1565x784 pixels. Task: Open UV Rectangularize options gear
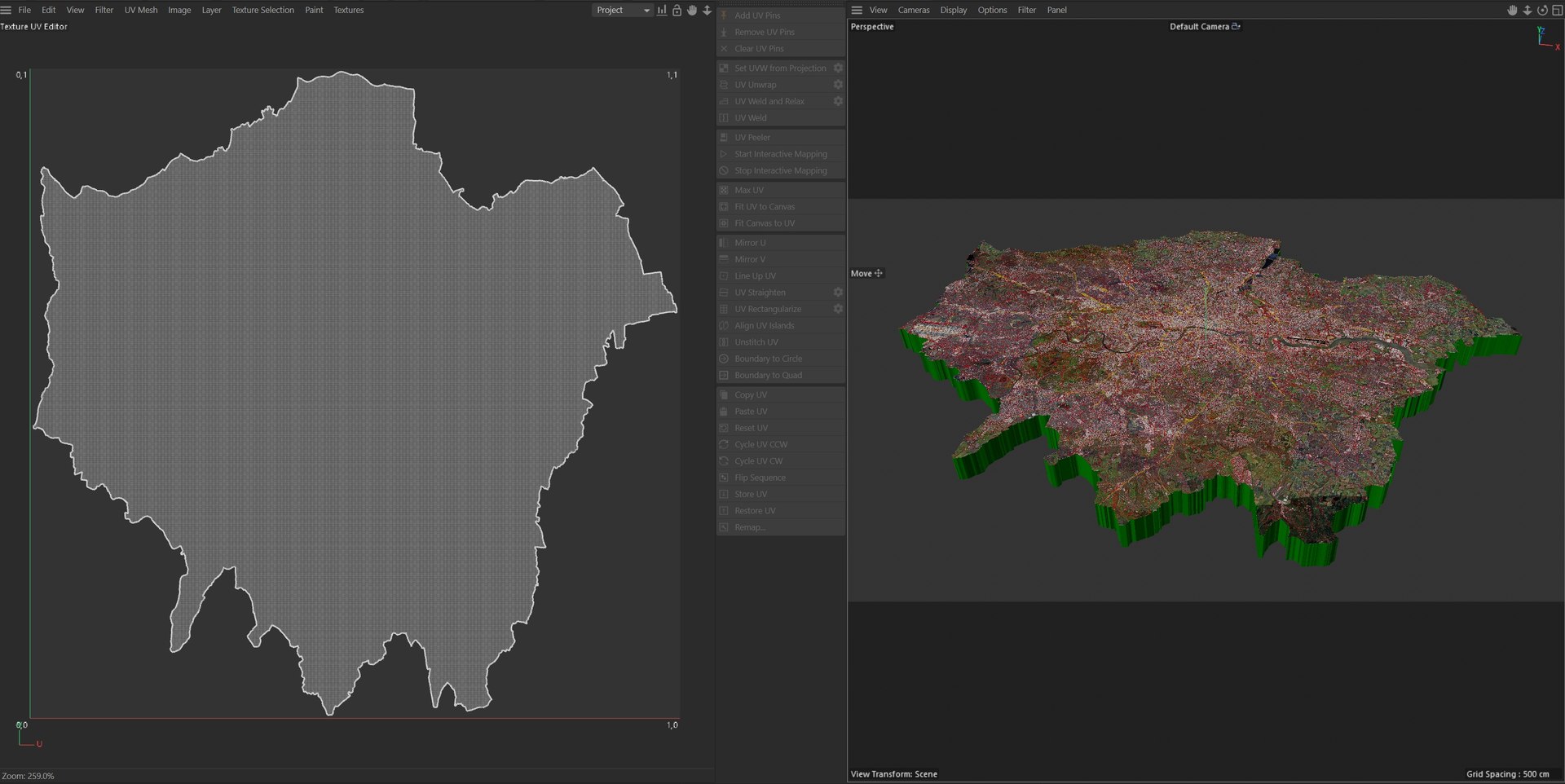tap(838, 309)
